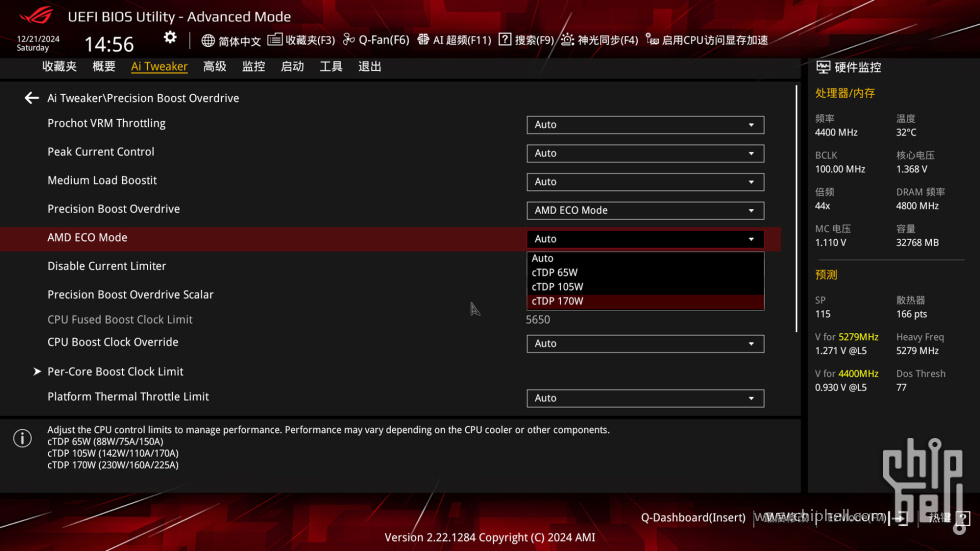Click the globe language icon
The width and height of the screenshot is (980, 551).
click(x=208, y=41)
